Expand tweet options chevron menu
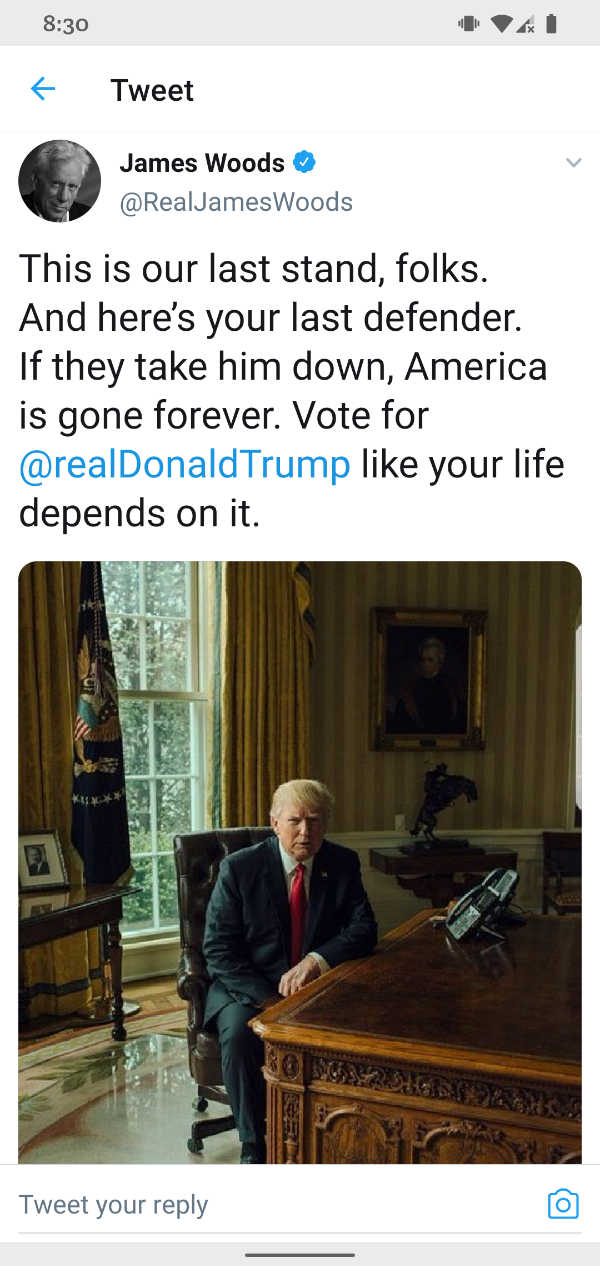The image size is (600, 1266). tap(573, 162)
